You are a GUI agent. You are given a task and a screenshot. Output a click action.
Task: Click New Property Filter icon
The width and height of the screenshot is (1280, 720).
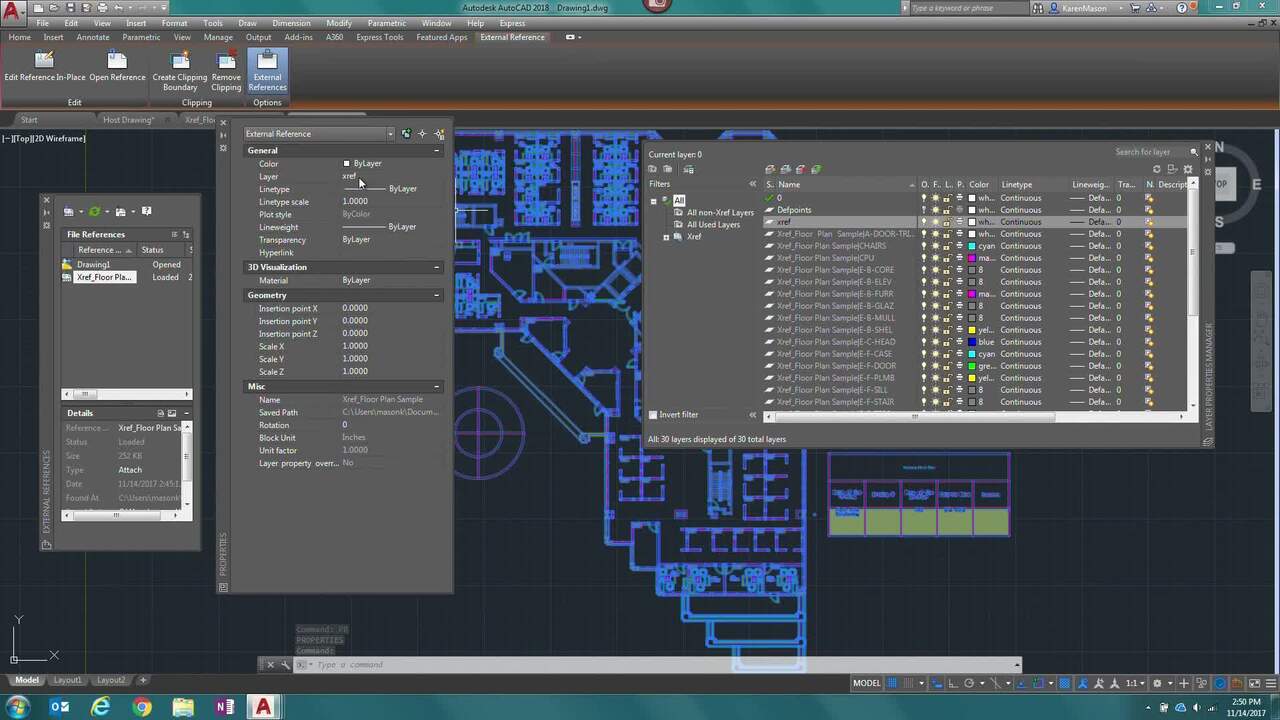653,169
